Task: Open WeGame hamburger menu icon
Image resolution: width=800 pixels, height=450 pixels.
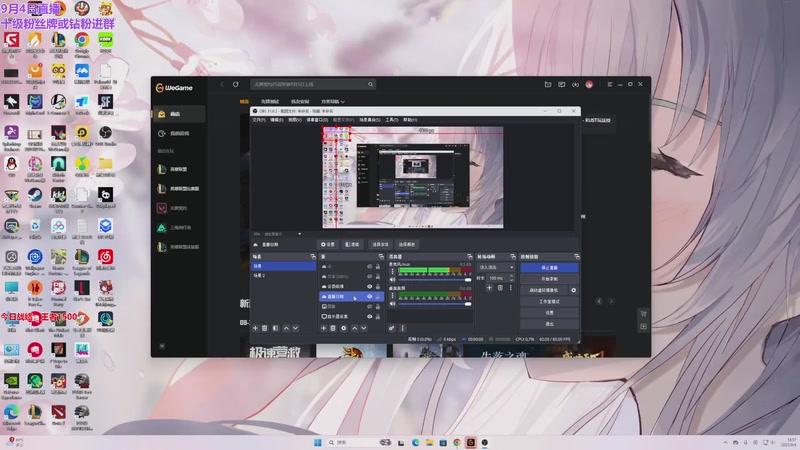Action: 610,84
